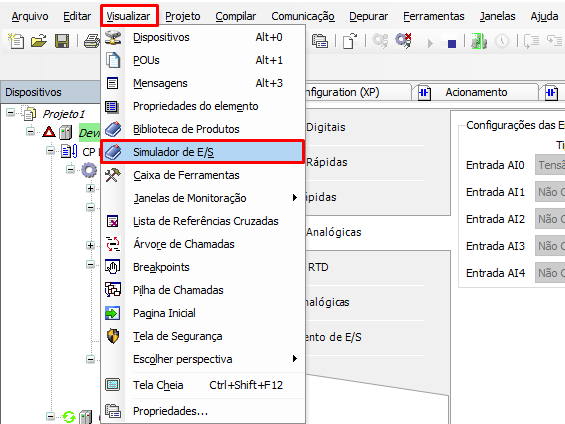Open the Comunicação menu
Viewport: 565px width, 424px height.
click(x=303, y=16)
